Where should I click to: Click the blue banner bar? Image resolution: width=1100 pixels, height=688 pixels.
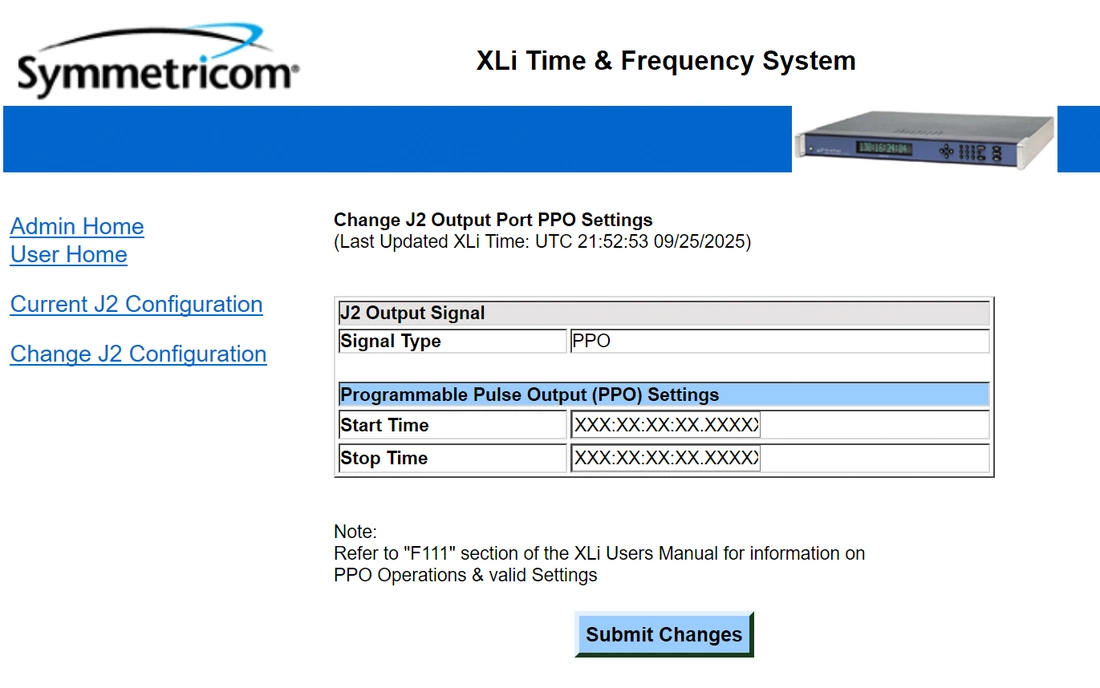[x=400, y=139]
